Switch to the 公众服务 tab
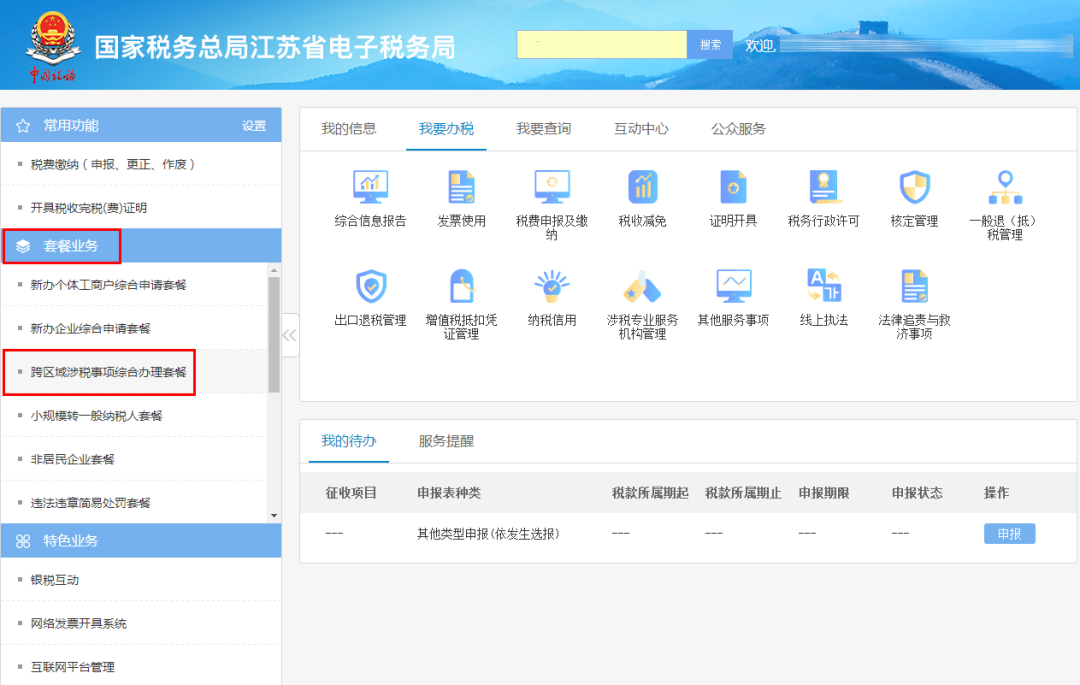The height and width of the screenshot is (685, 1080). [x=738, y=129]
